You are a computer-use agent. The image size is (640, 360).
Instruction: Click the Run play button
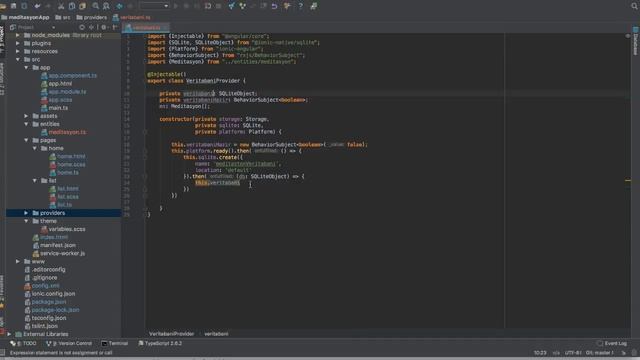pos(176,6)
